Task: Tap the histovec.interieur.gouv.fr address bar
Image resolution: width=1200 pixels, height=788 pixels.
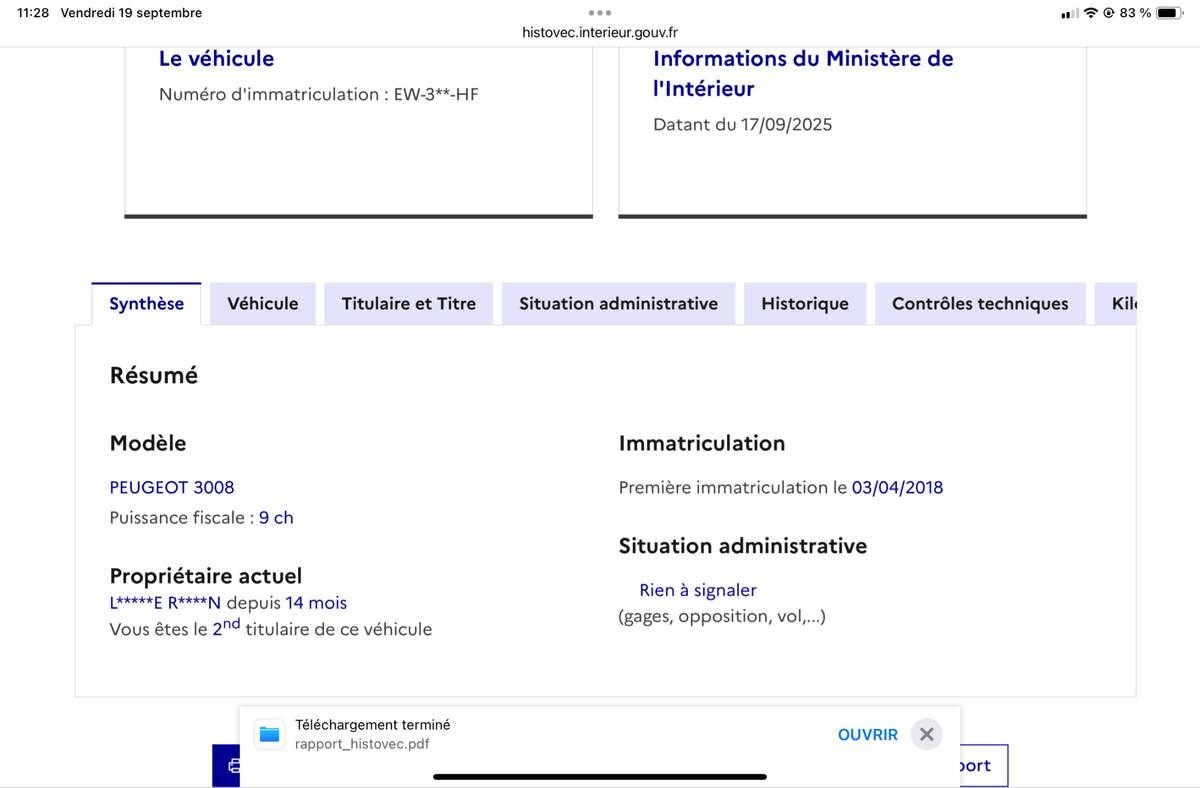Action: pos(600,32)
